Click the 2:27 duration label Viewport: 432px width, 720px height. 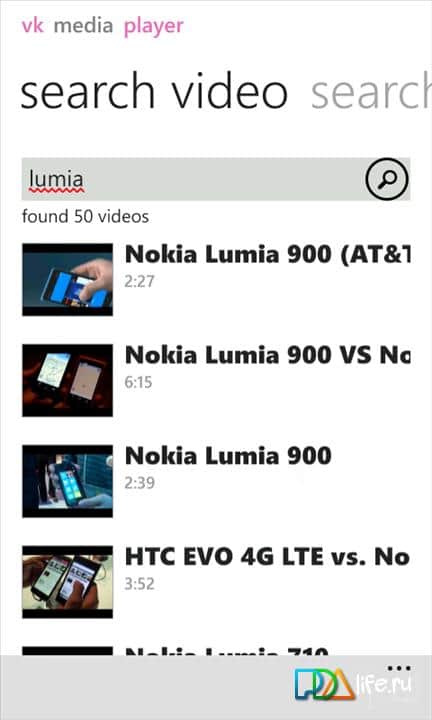(139, 281)
